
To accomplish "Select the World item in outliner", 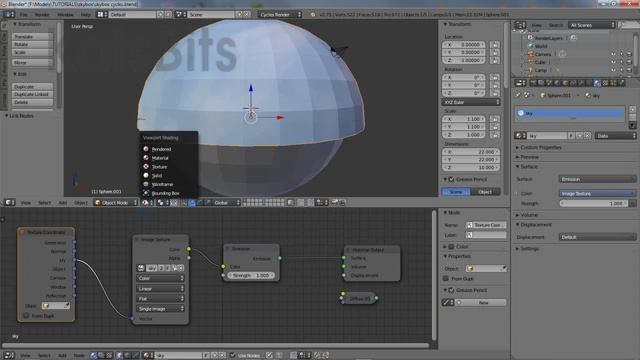I will (x=541, y=46).
